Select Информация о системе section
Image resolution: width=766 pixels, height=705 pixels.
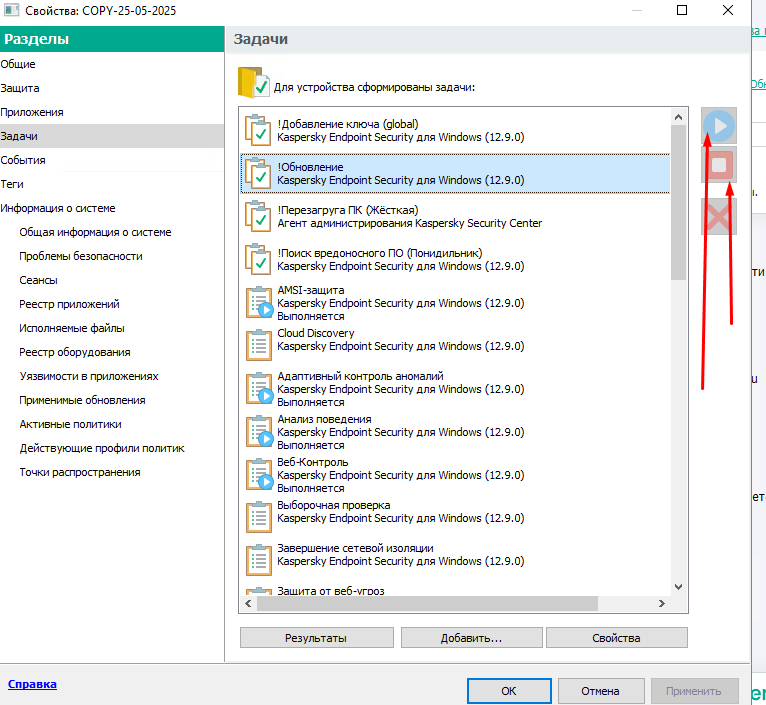pos(112,208)
